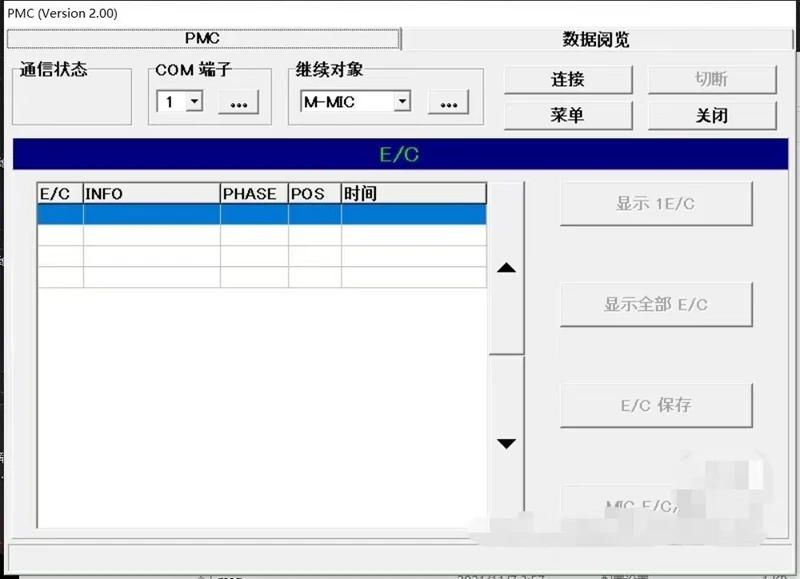
Task: Click the 连接 connect button
Action: click(x=568, y=80)
